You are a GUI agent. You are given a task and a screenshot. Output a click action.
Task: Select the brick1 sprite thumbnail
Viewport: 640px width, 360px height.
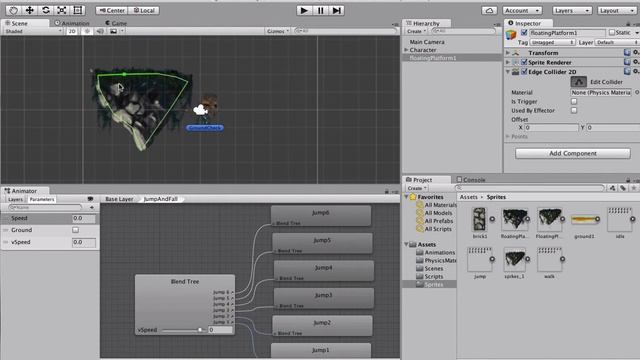[x=480, y=220]
